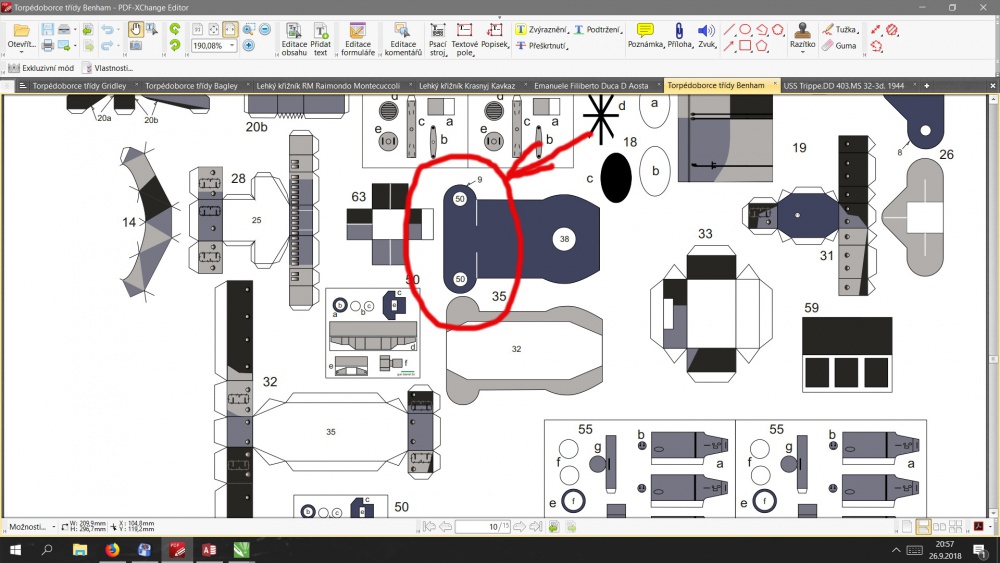This screenshot has height=563, width=1000.
Task: Expand the Možnosti options menu
Action: click(31, 527)
